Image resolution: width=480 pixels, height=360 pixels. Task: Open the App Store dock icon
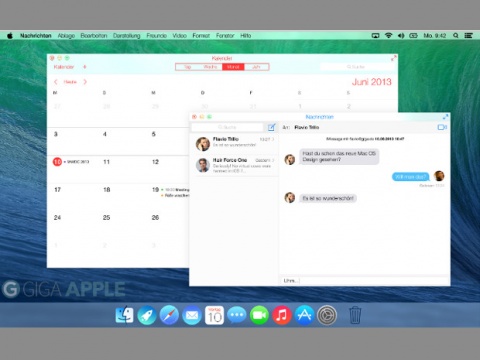click(x=304, y=315)
